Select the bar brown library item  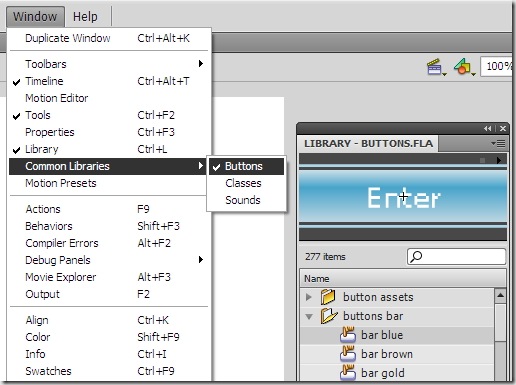[x=397, y=354]
